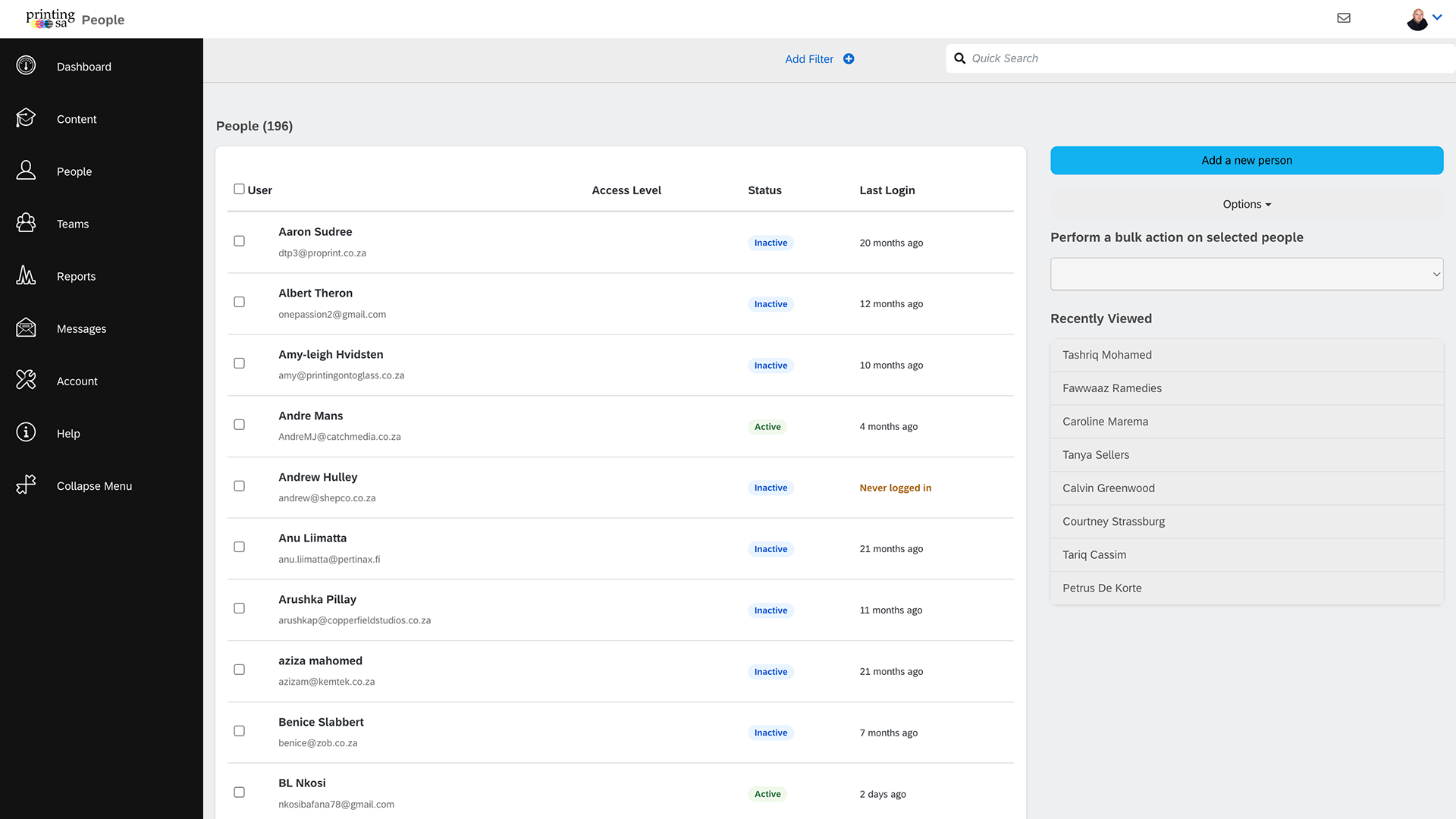Screen dimensions: 1456x819
Task: Navigate to Reports in sidebar
Action: [x=76, y=276]
